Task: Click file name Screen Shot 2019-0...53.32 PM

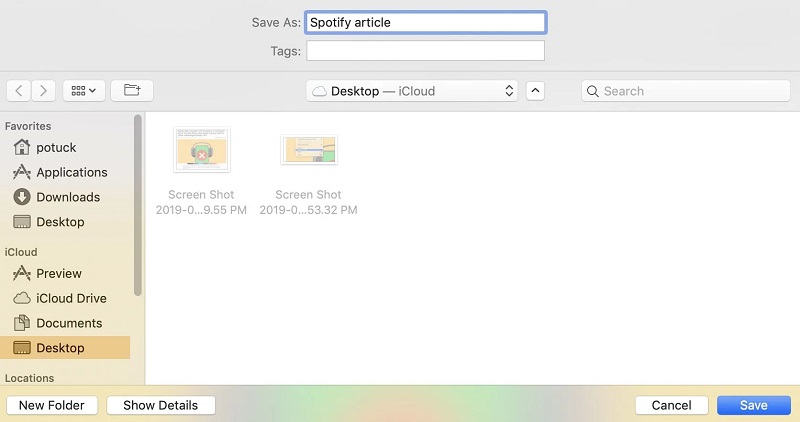Action: (308, 202)
